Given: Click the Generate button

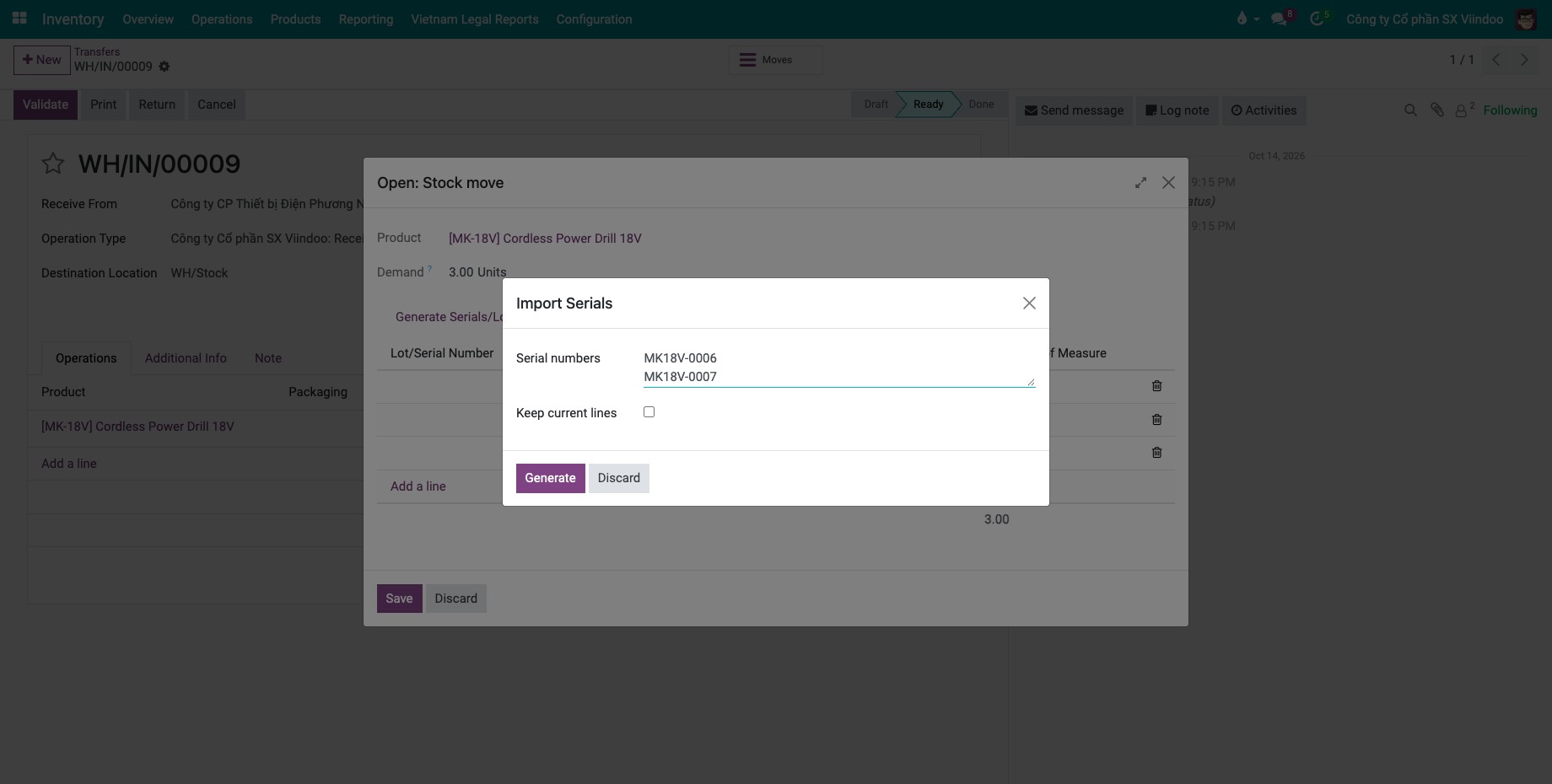Looking at the screenshot, I should click(550, 478).
